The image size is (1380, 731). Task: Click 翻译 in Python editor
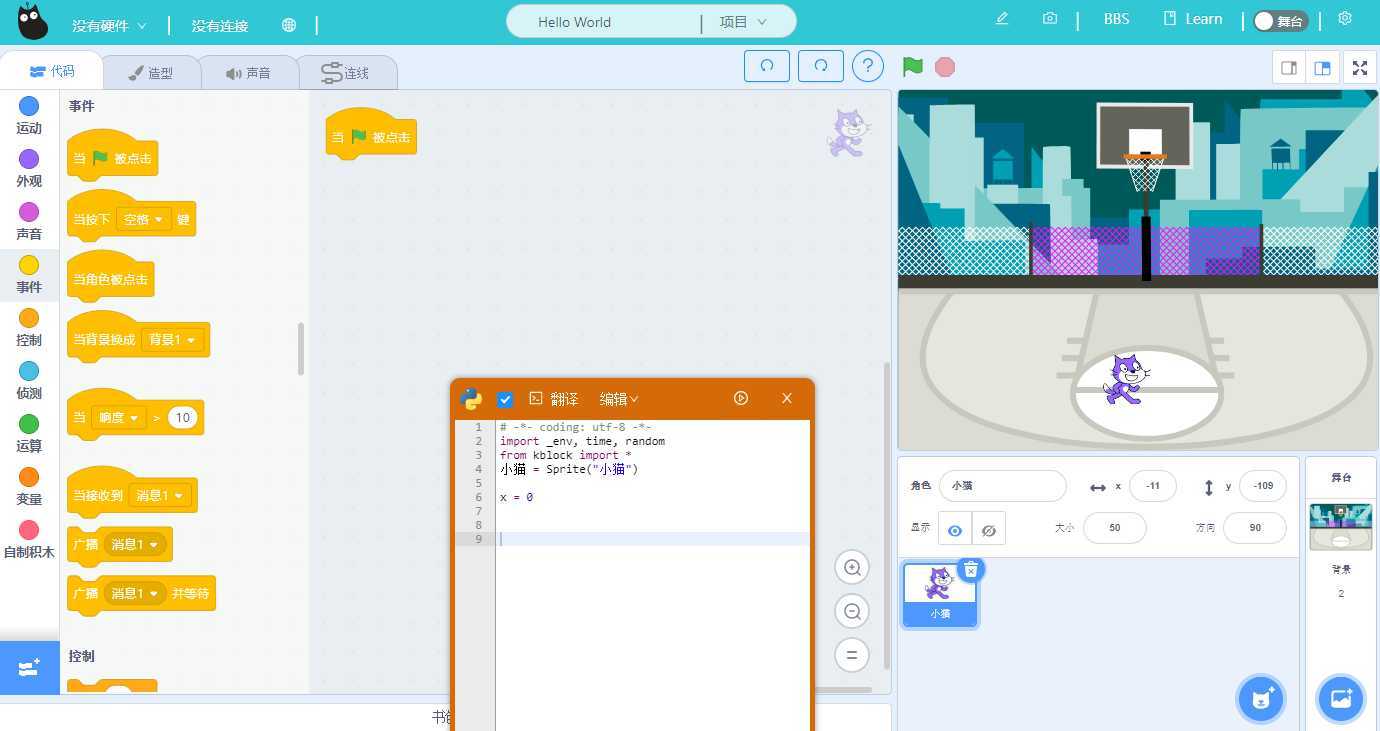tap(553, 399)
